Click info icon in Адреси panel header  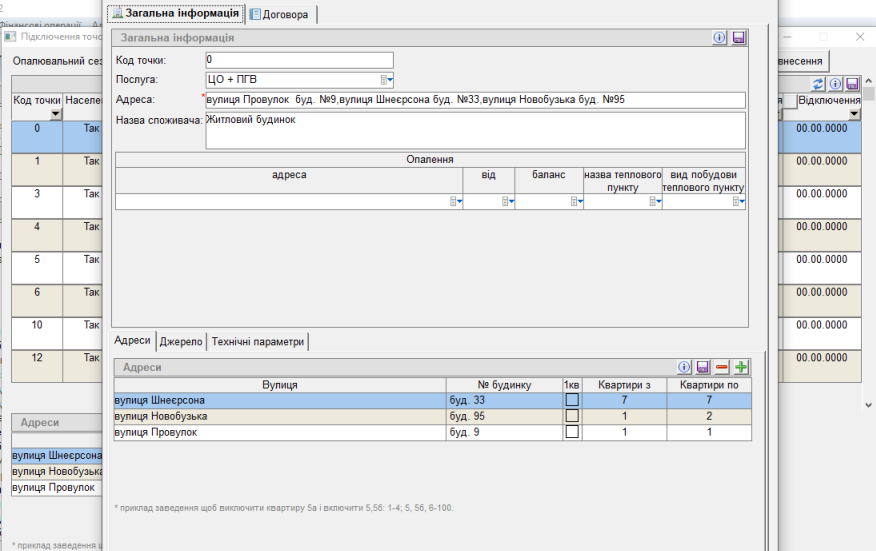point(685,368)
